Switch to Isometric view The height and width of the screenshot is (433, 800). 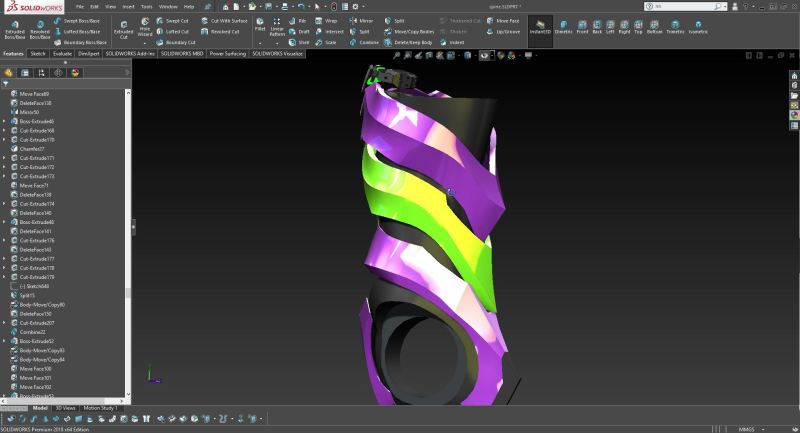(698, 28)
